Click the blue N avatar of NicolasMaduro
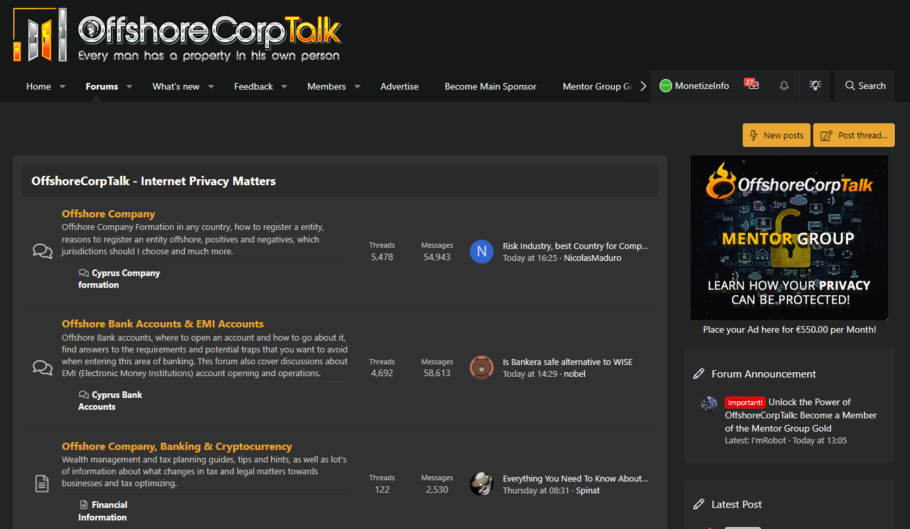The width and height of the screenshot is (910, 529). [481, 252]
